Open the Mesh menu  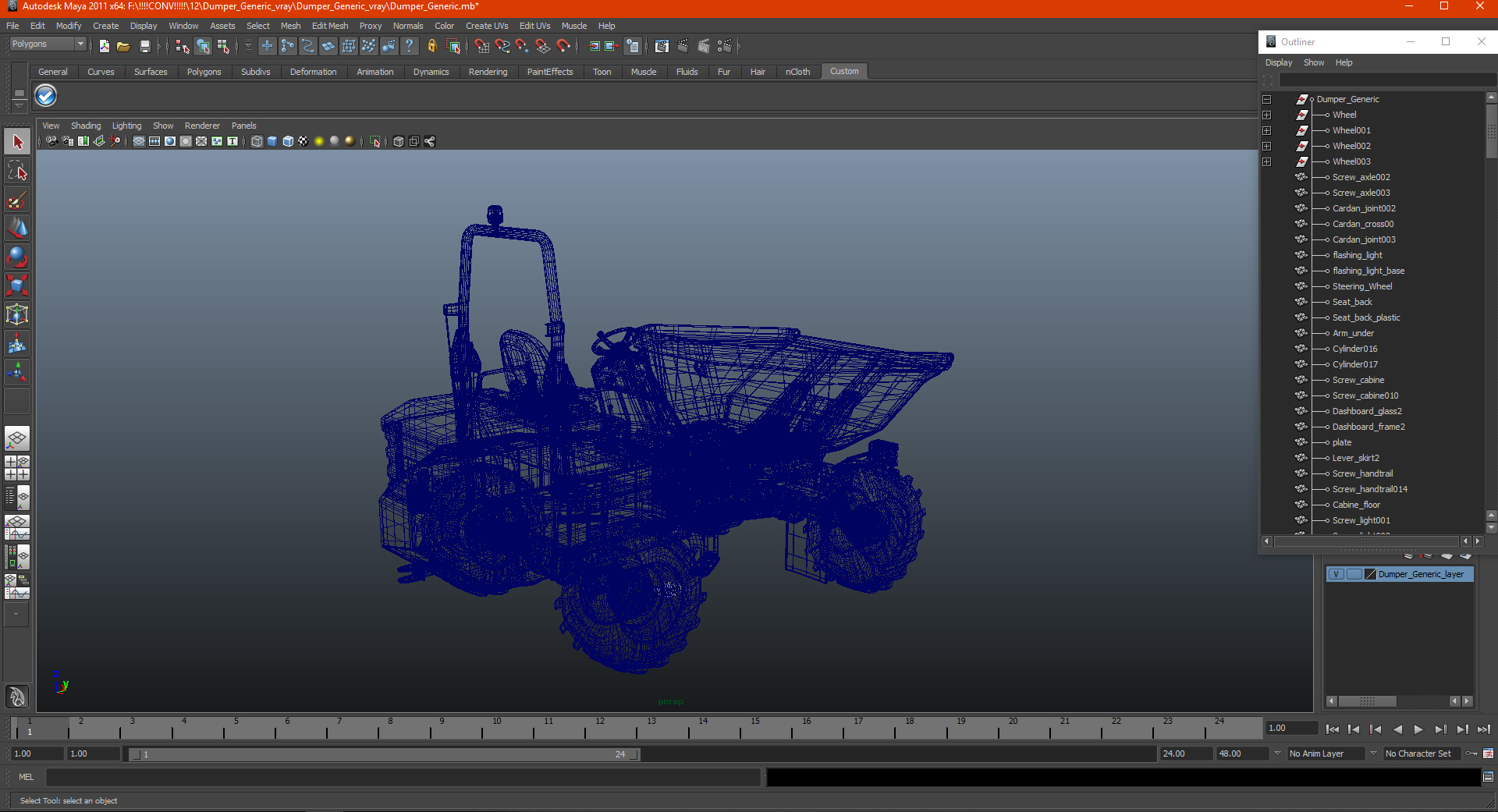point(290,26)
